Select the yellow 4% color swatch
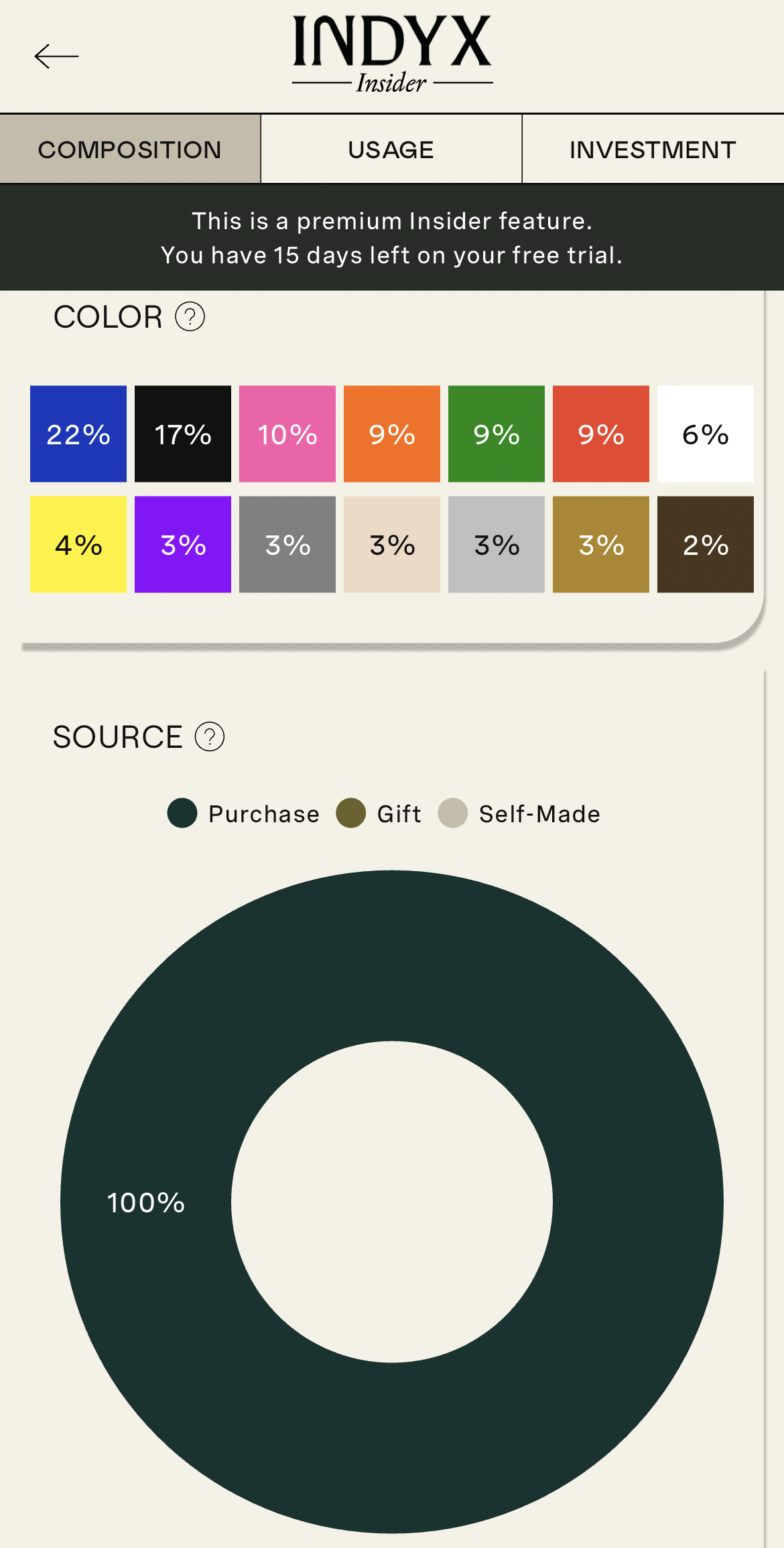 [78, 544]
